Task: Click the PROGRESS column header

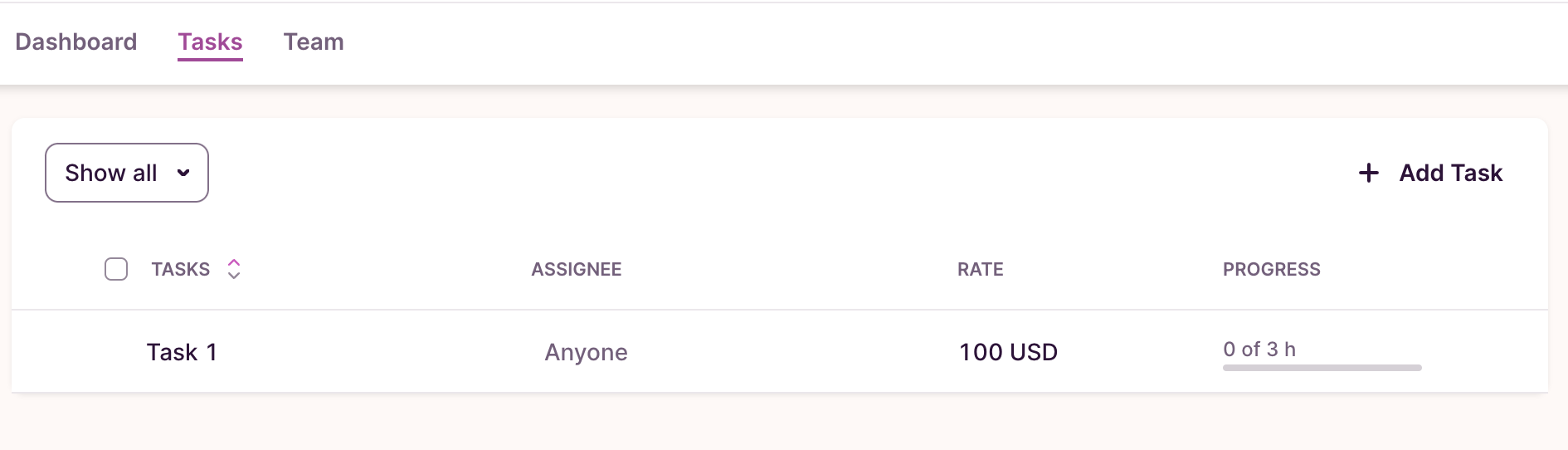Action: tap(1271, 269)
